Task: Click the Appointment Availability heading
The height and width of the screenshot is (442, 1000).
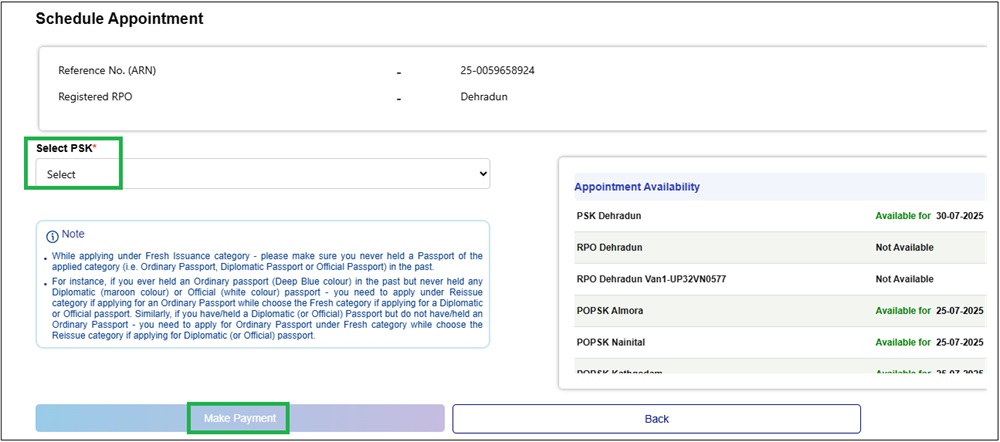Action: pyautogui.click(x=637, y=187)
